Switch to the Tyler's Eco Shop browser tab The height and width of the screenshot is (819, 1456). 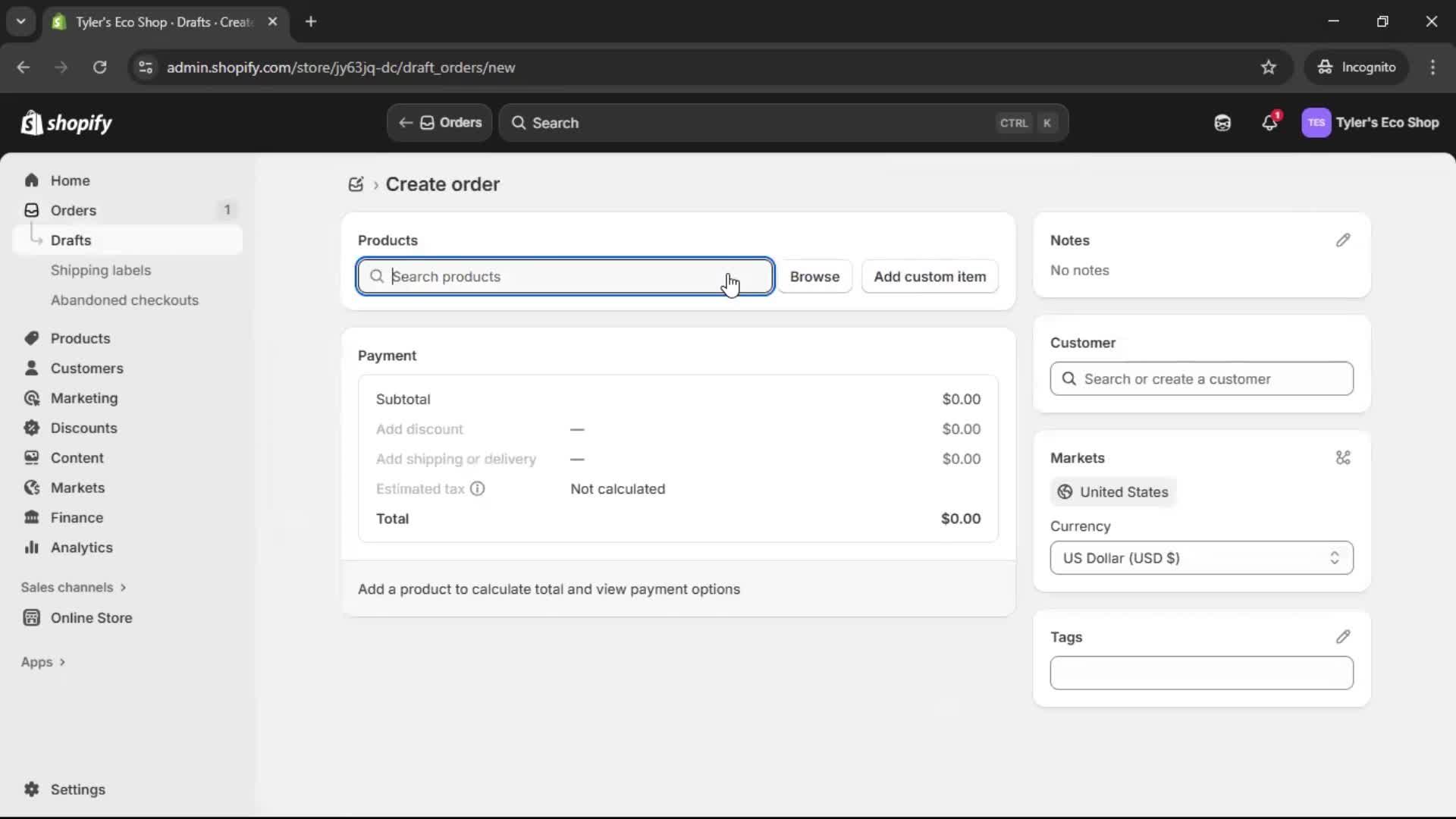(x=152, y=22)
